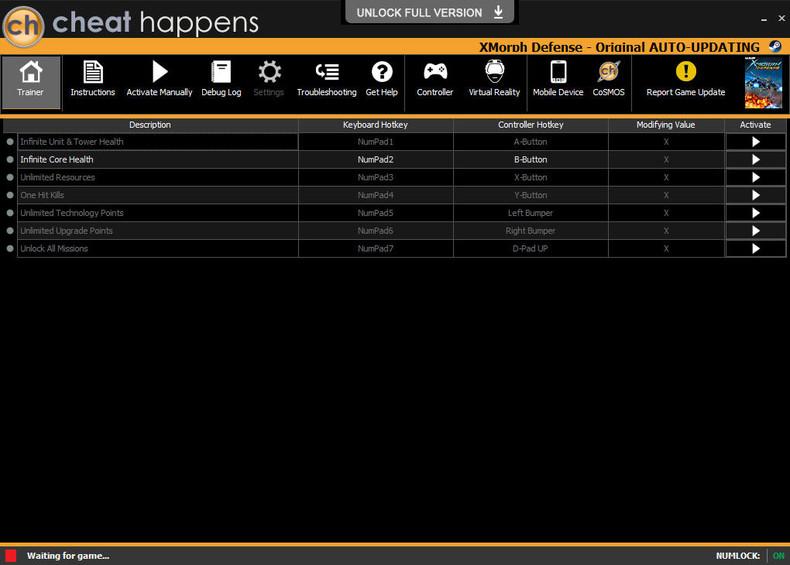Select the Infinite Unit & Tower Health description
Image resolution: width=790 pixels, height=565 pixels.
(158, 142)
